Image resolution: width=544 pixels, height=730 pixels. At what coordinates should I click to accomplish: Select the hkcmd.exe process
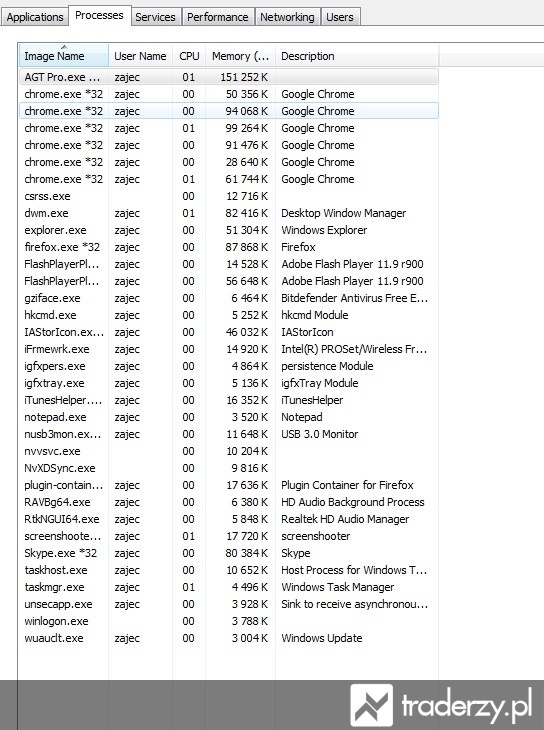[x=229, y=315]
